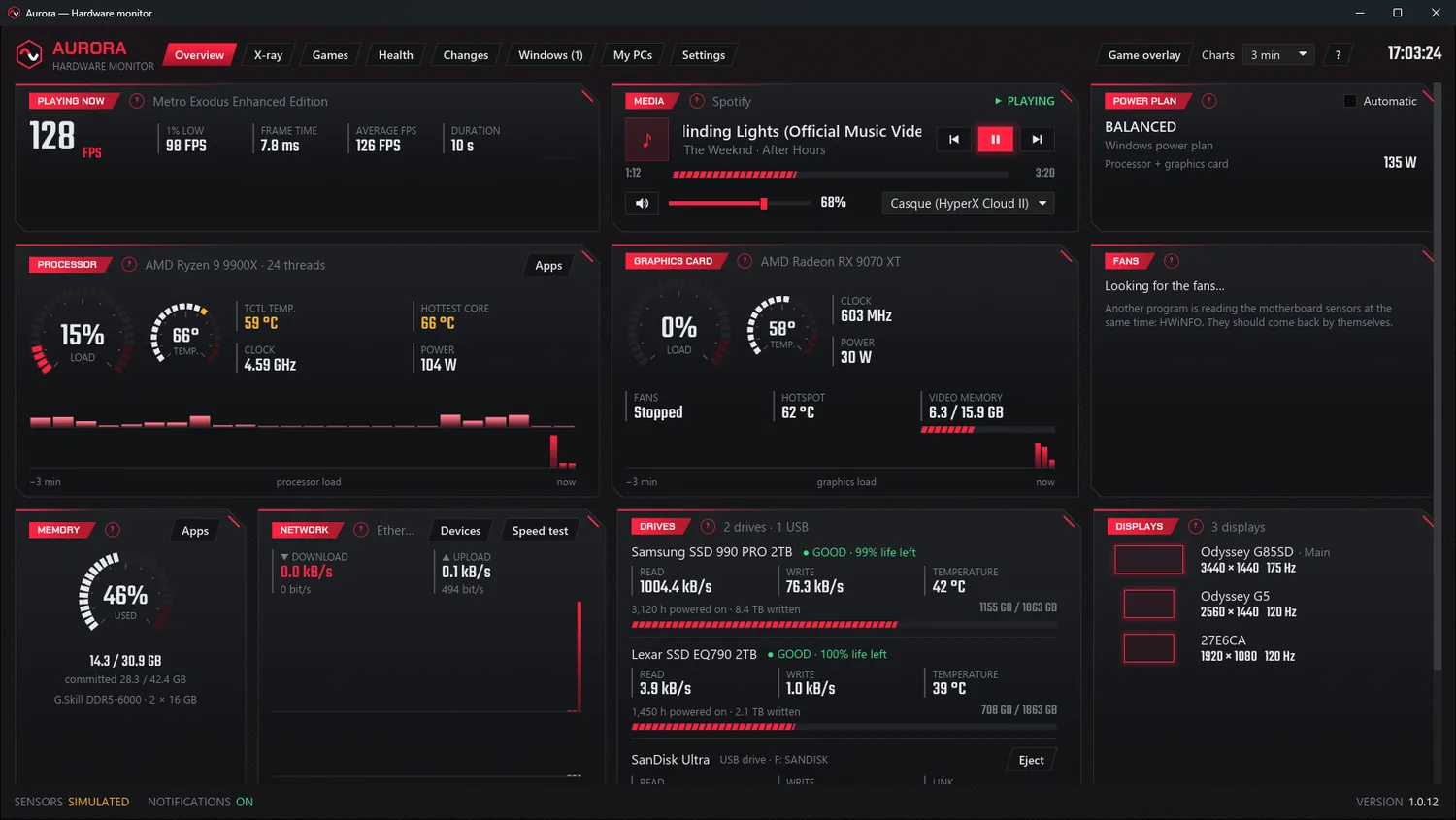Screen dimensions: 1456x820
Task: Enable the Automatic power plan checkbox
Action: coord(1349,101)
